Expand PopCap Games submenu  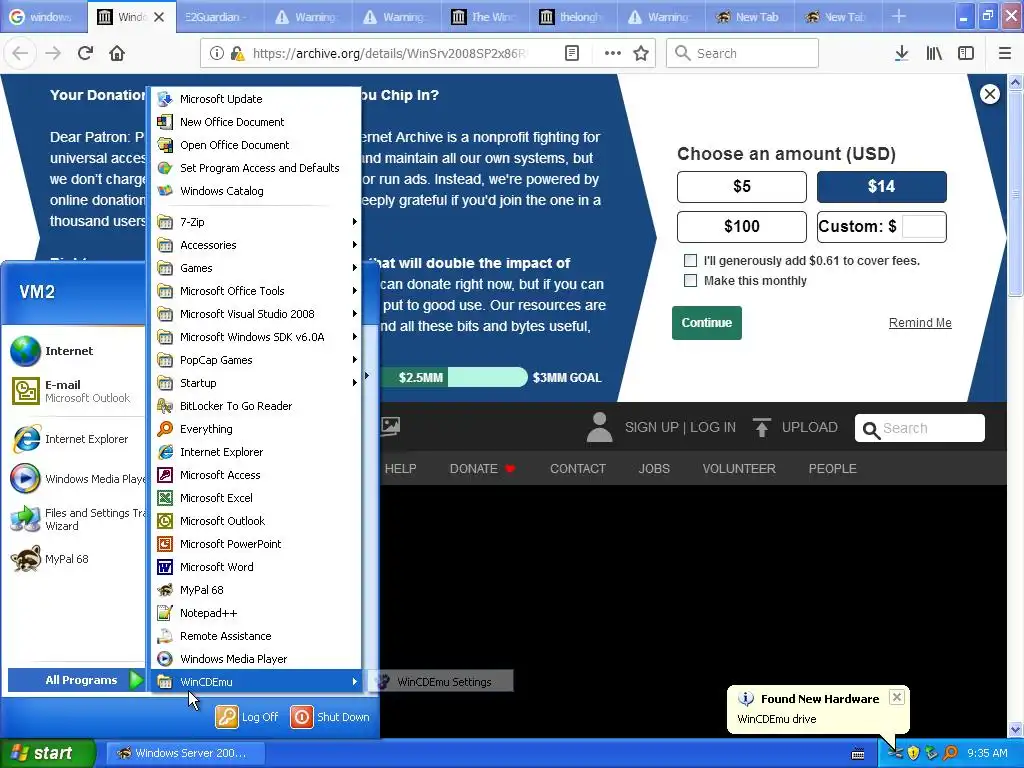point(256,360)
